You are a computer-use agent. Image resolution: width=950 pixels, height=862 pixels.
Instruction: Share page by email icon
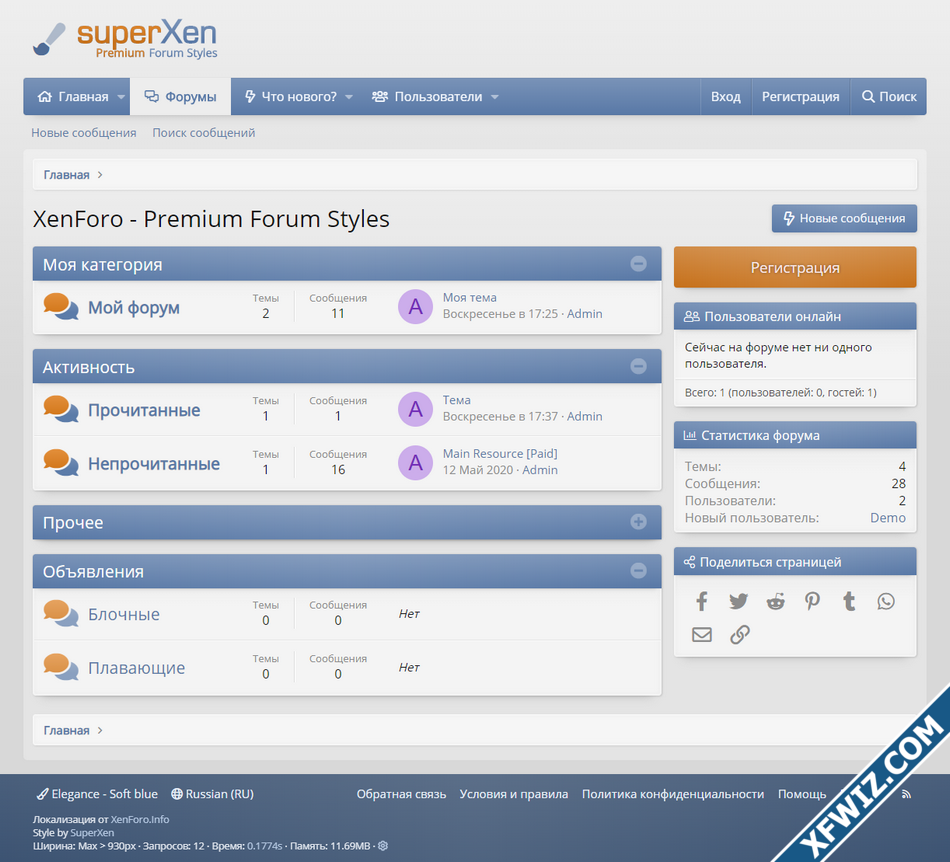tap(702, 634)
